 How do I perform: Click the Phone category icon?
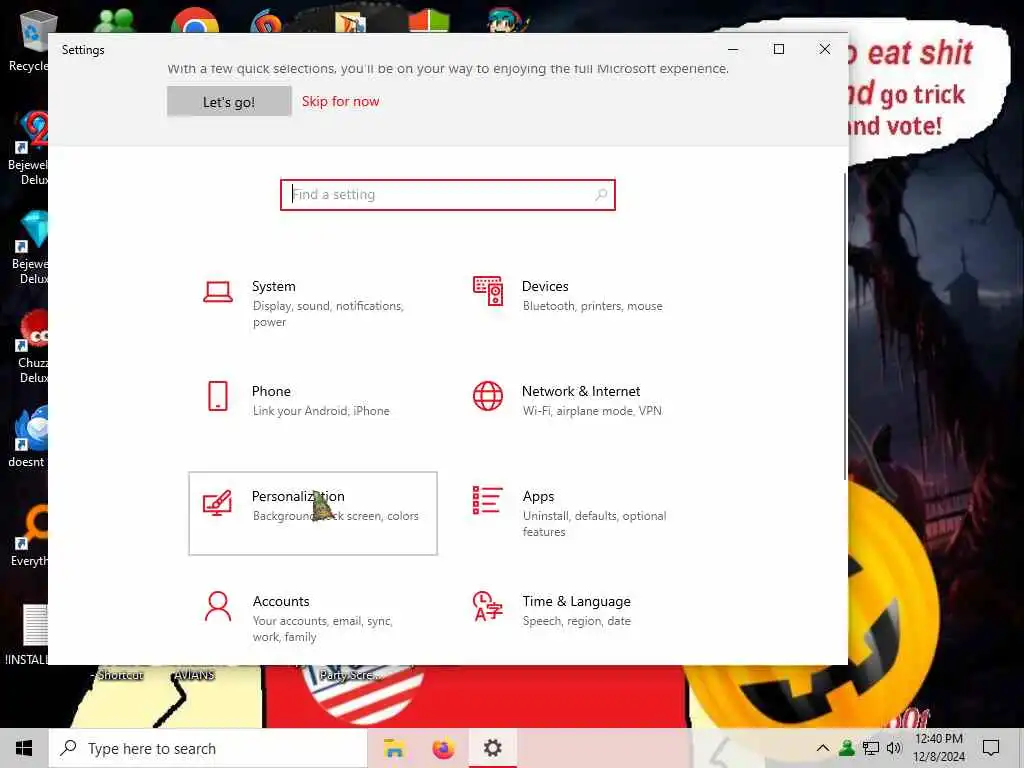[x=217, y=396]
